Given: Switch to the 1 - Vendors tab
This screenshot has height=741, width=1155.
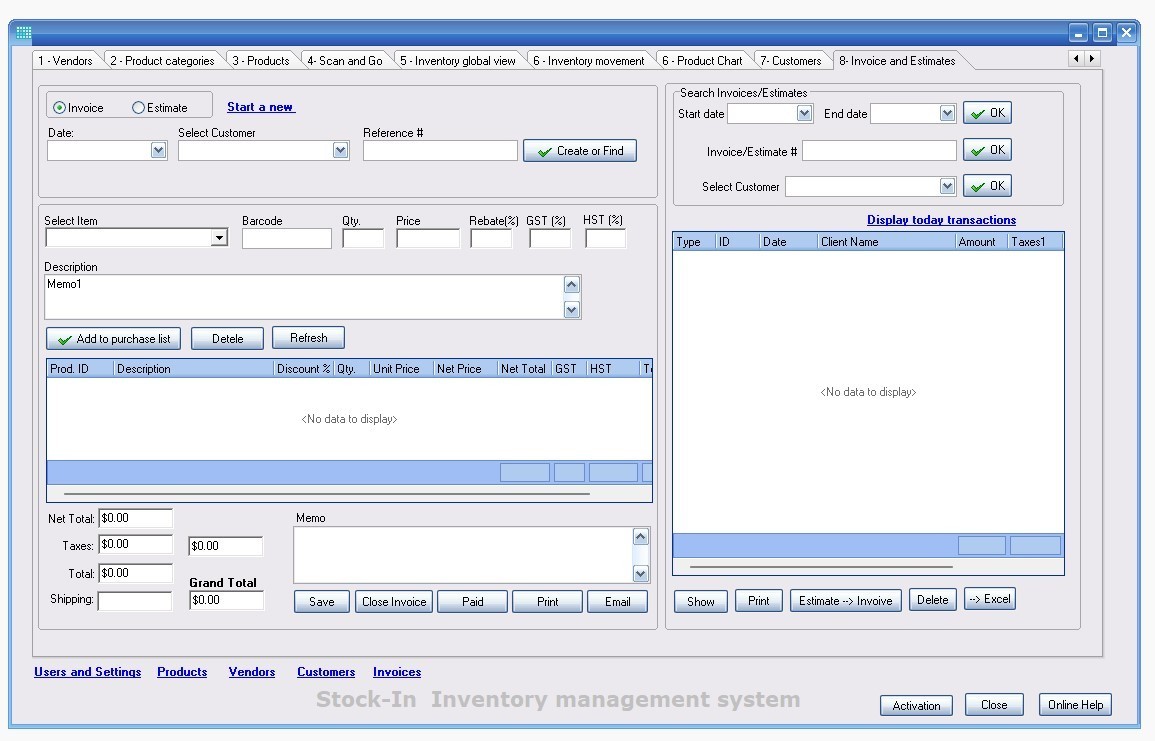Looking at the screenshot, I should 66,60.
